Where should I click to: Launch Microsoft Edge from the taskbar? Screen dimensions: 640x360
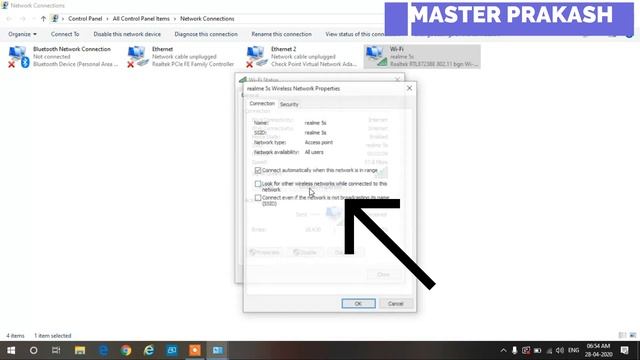click(x=103, y=350)
